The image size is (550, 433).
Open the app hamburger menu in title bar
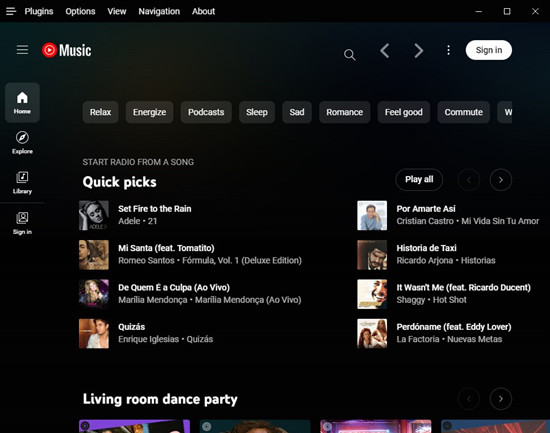coord(11,11)
